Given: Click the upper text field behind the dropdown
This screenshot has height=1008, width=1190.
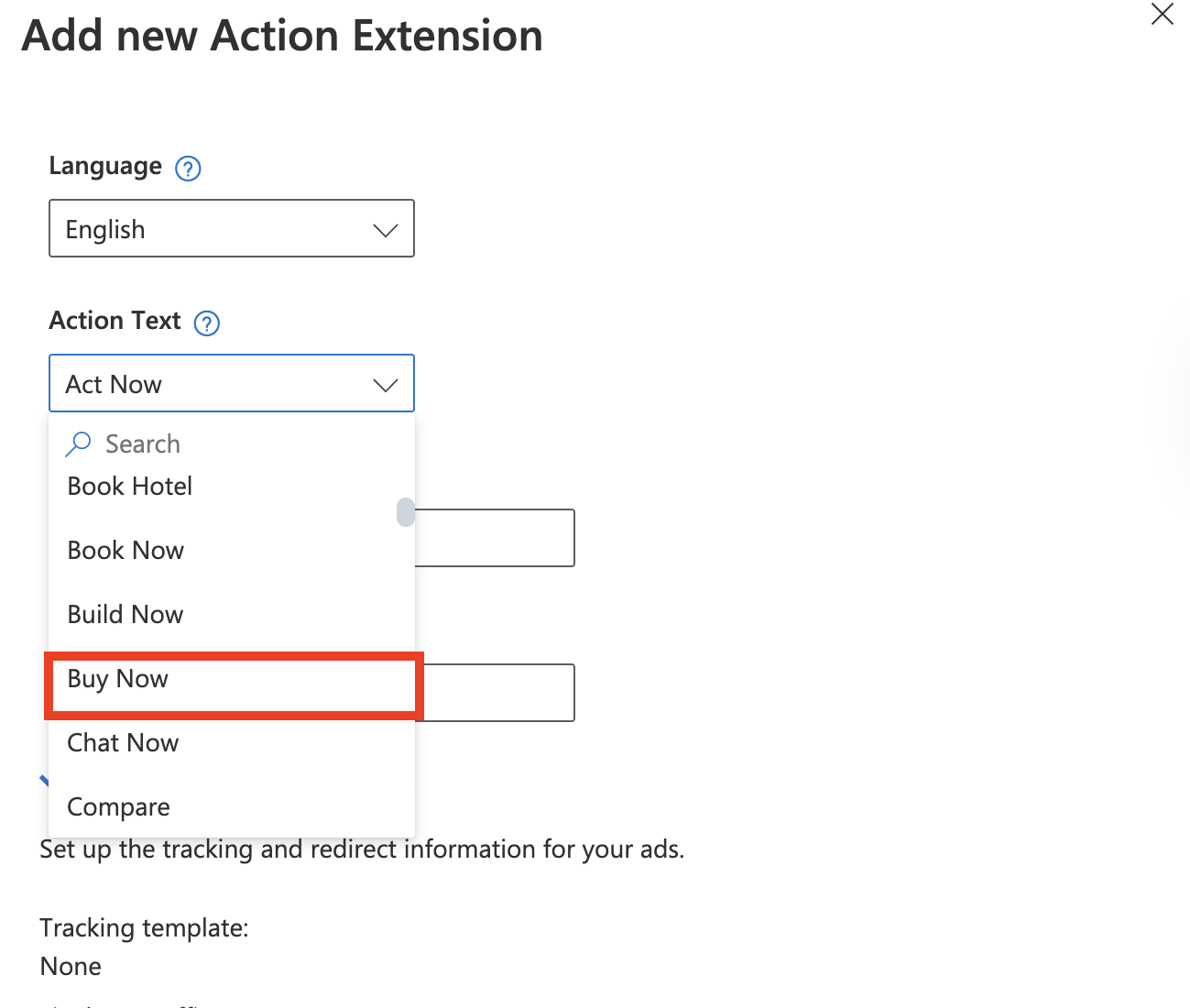Looking at the screenshot, I should point(495,538).
